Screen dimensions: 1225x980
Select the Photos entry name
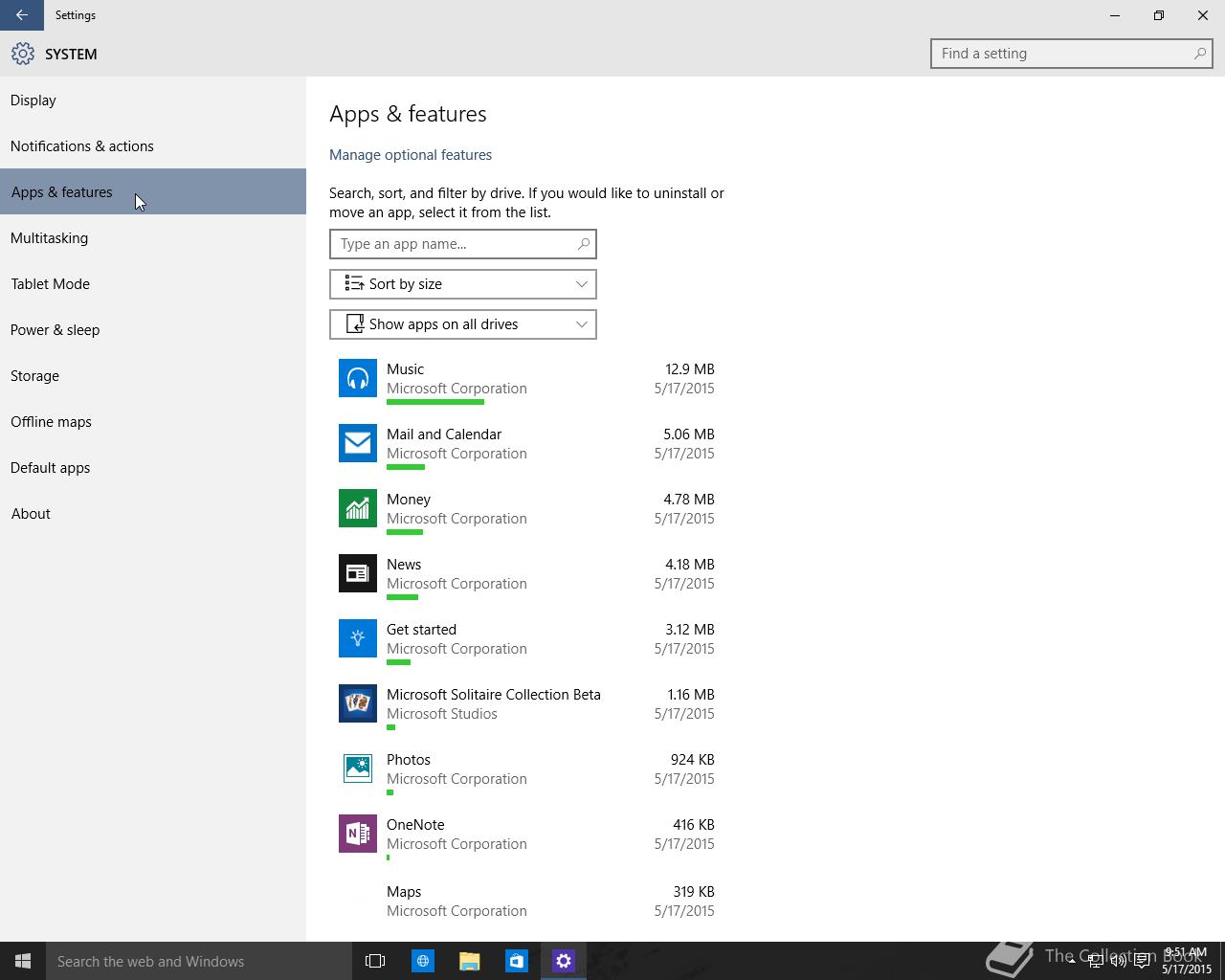tap(409, 759)
